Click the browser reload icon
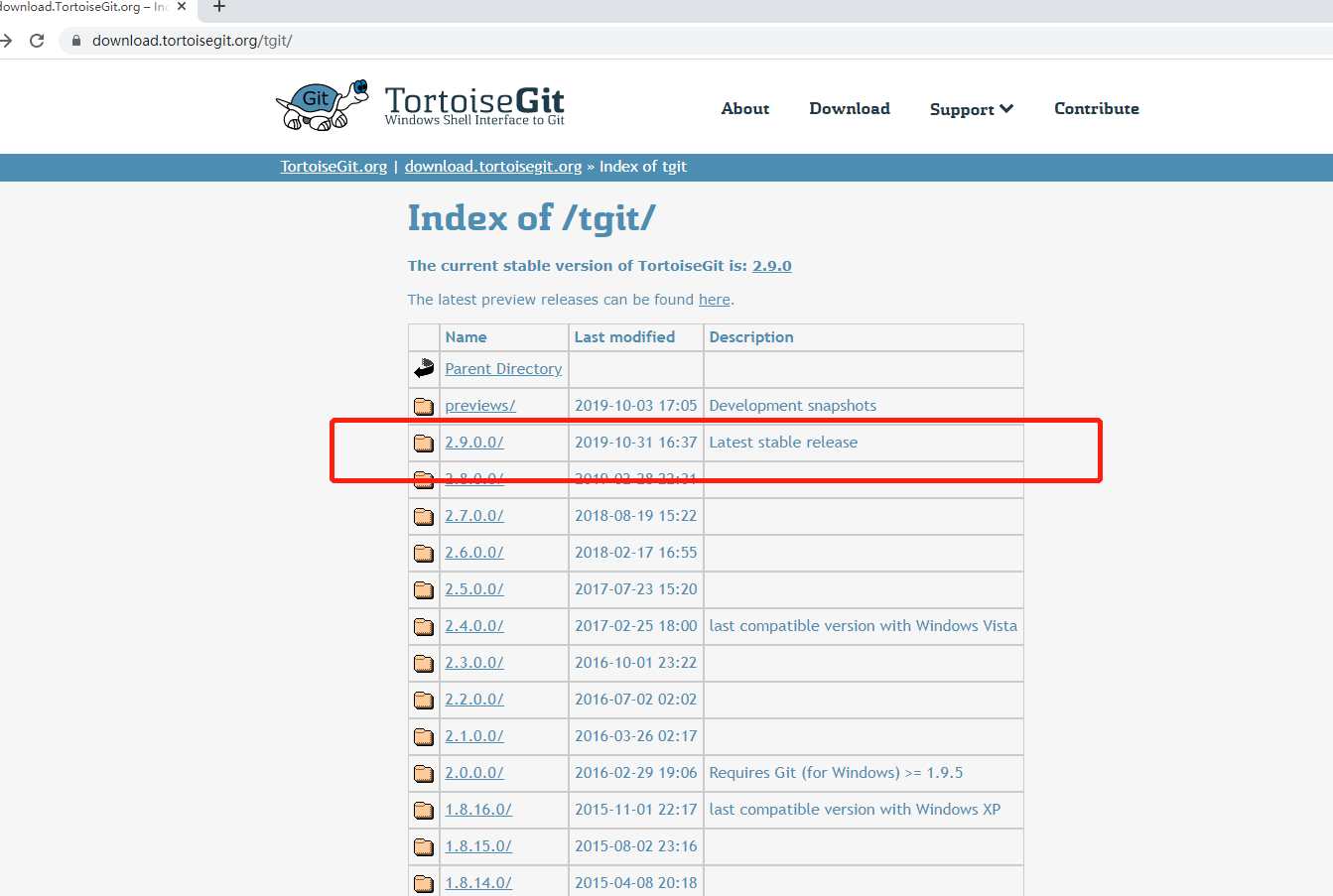 tap(37, 41)
